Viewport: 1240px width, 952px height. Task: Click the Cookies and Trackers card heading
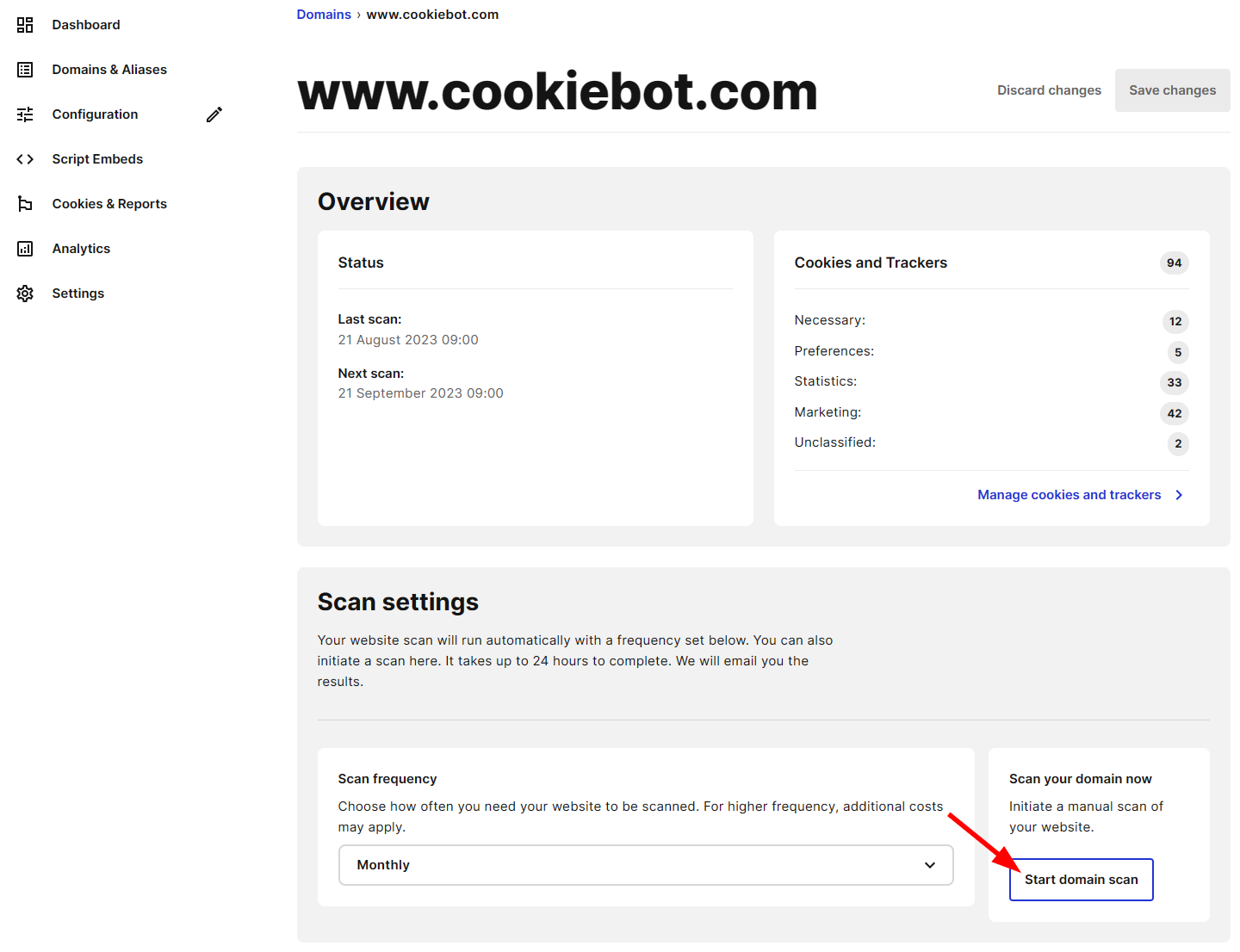871,263
